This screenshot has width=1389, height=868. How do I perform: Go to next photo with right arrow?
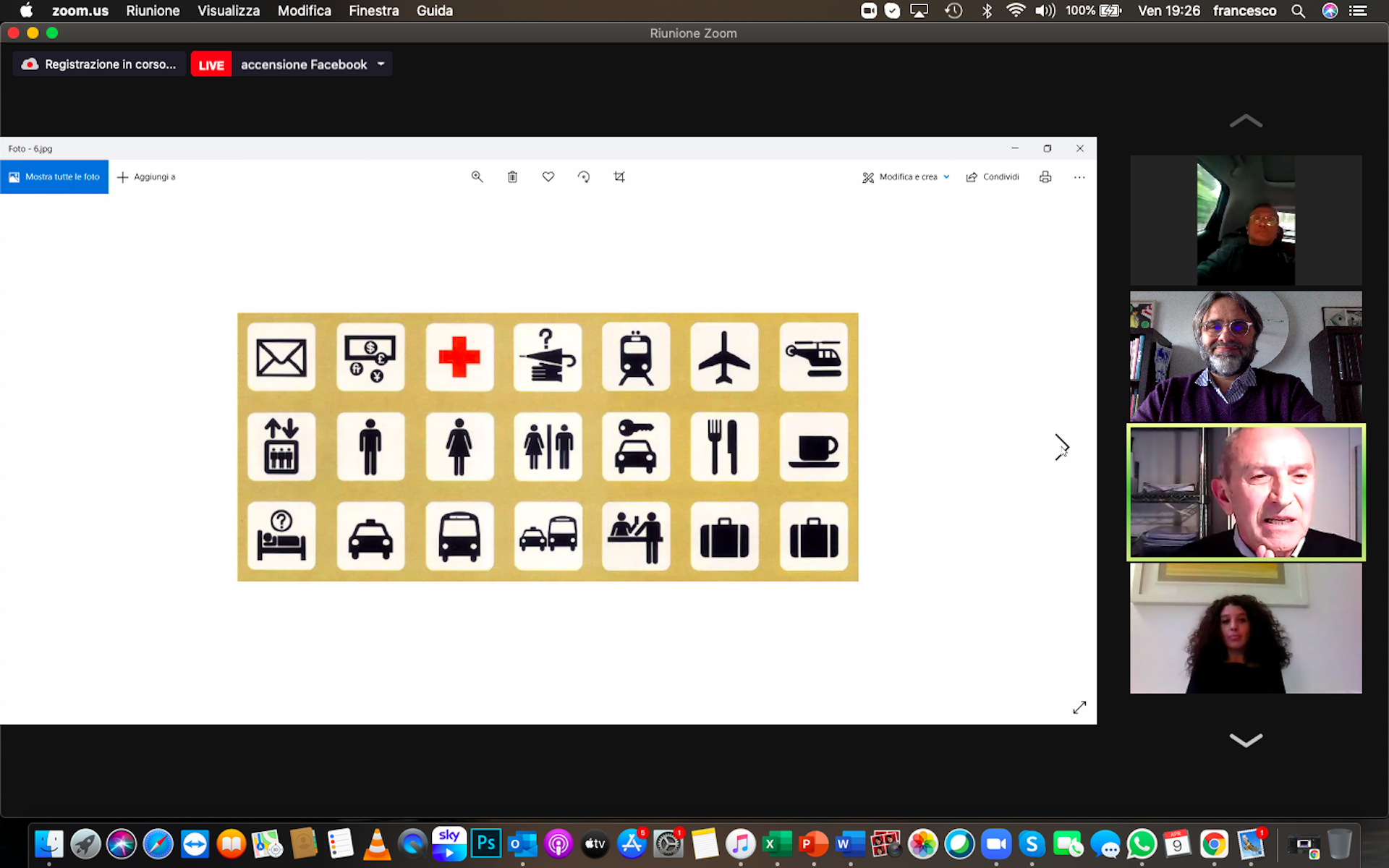pos(1061,446)
